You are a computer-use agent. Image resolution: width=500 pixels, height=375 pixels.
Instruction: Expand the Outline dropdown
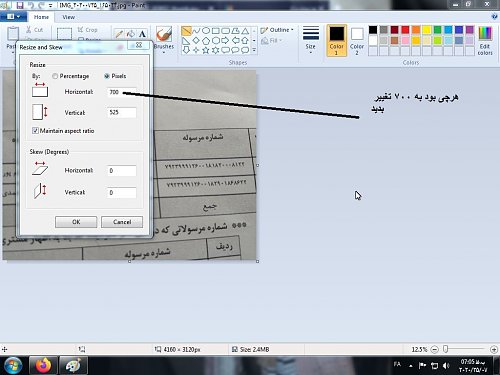(277, 30)
